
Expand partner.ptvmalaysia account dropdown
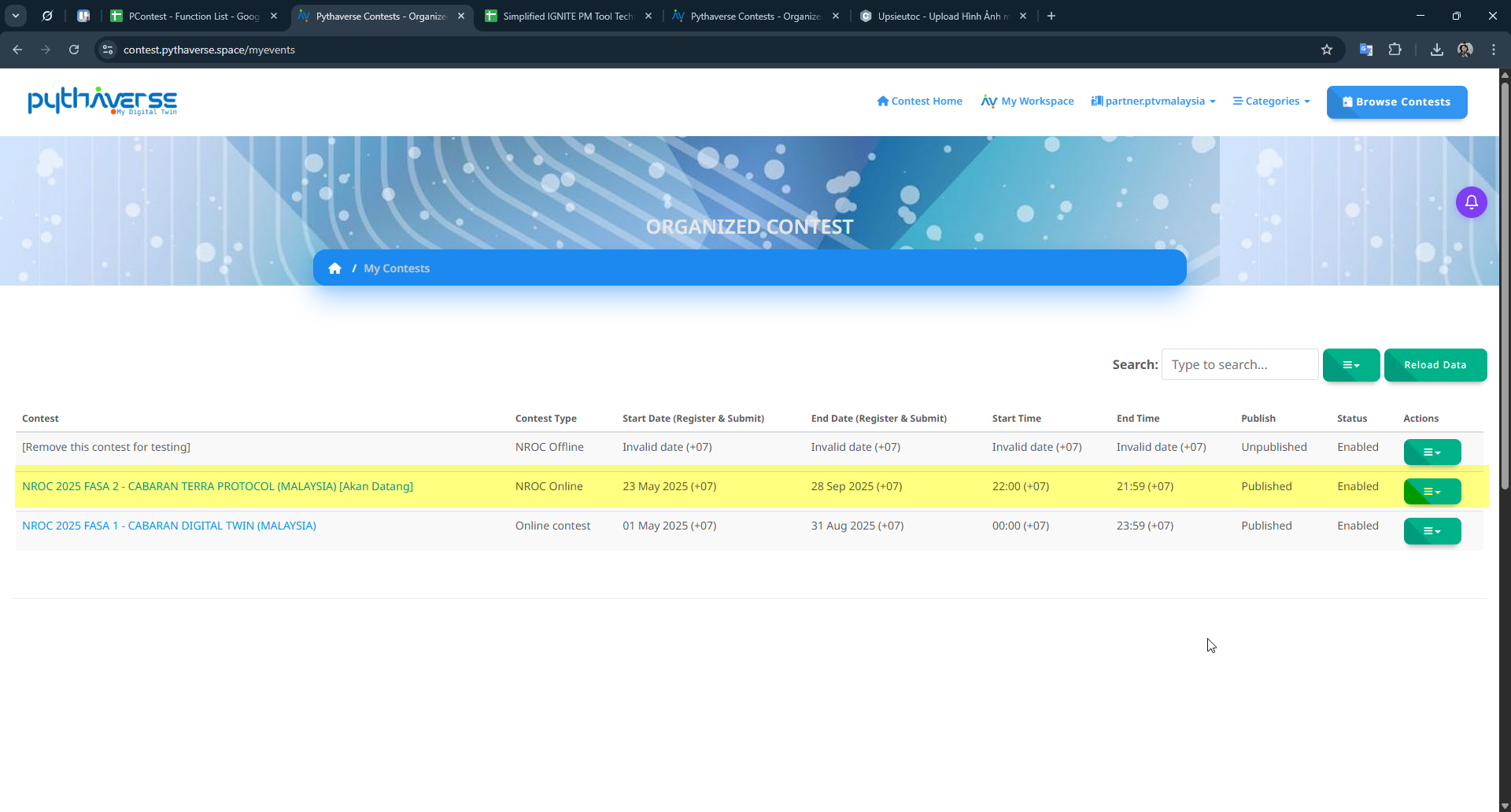coord(1153,101)
